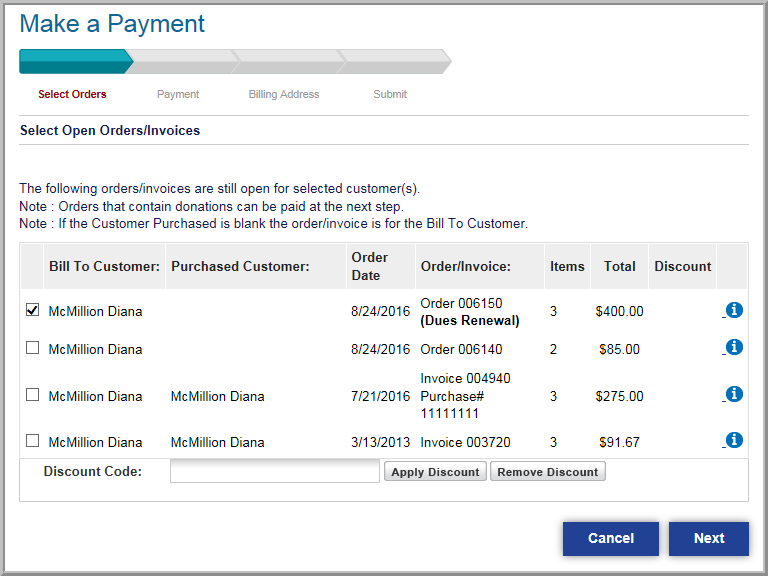This screenshot has height=576, width=768.
Task: Proceed with the Next button
Action: click(709, 538)
